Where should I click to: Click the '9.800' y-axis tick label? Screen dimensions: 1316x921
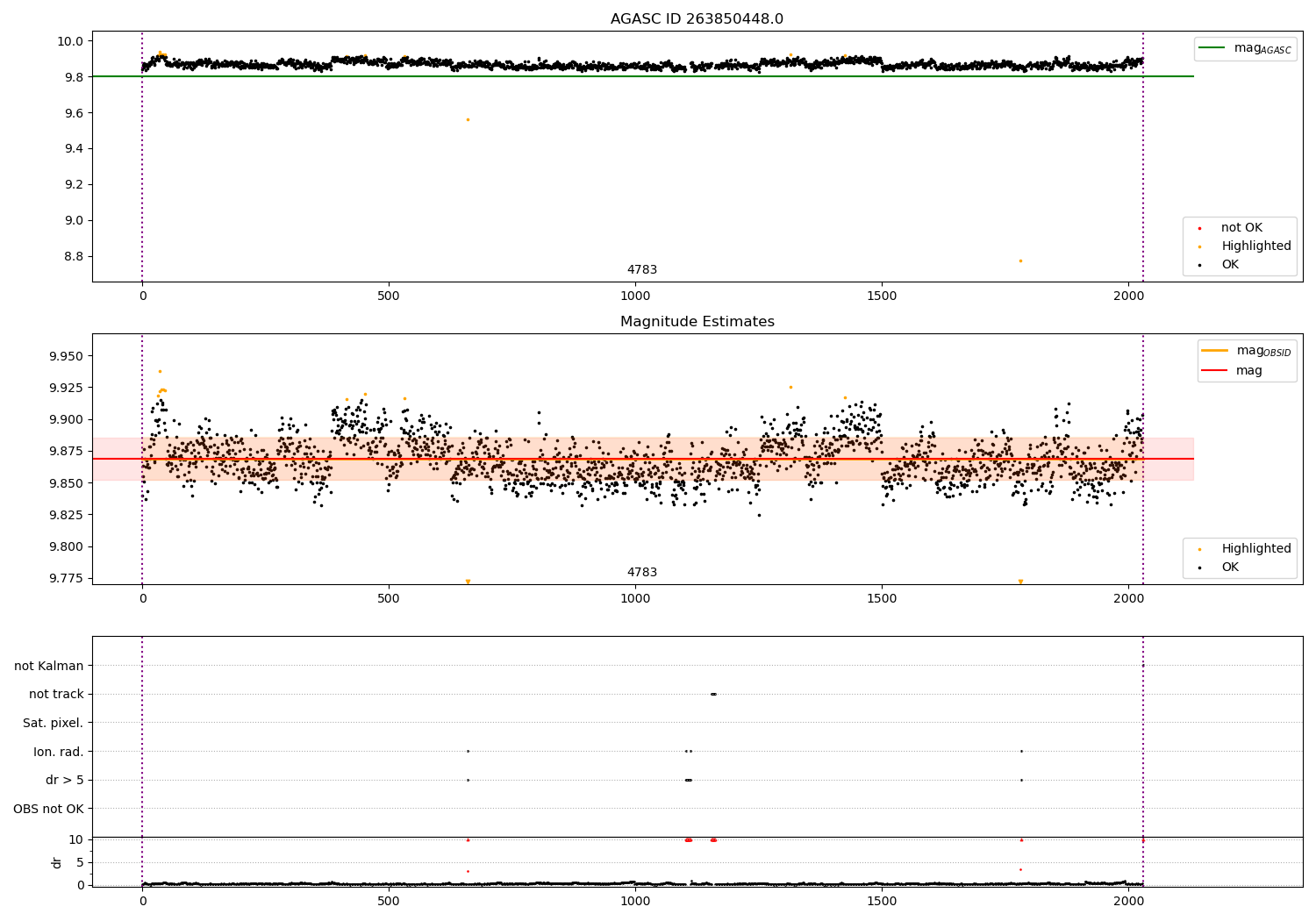pyautogui.click(x=67, y=546)
